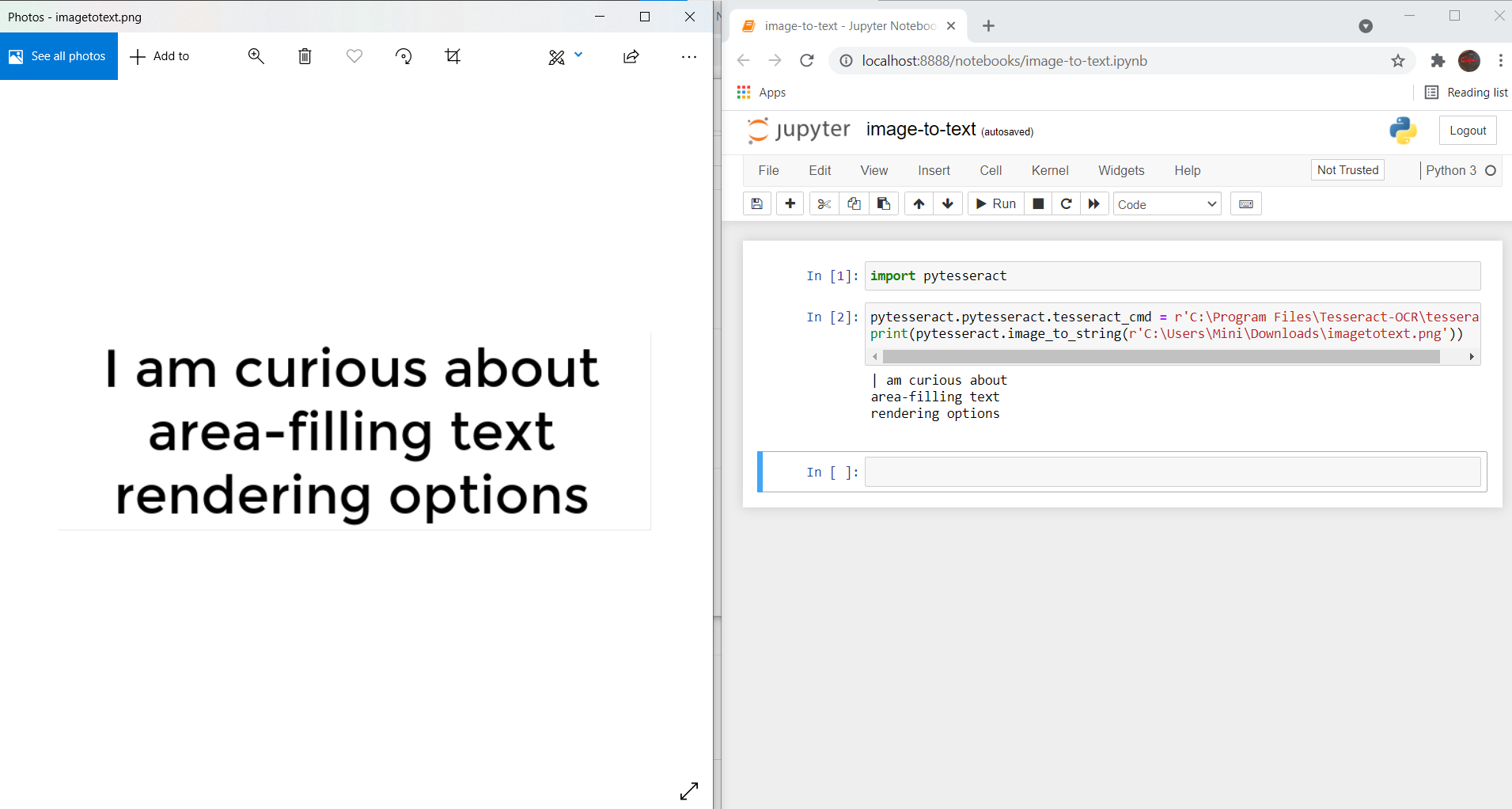Open the File menu in Jupyter

pos(768,170)
